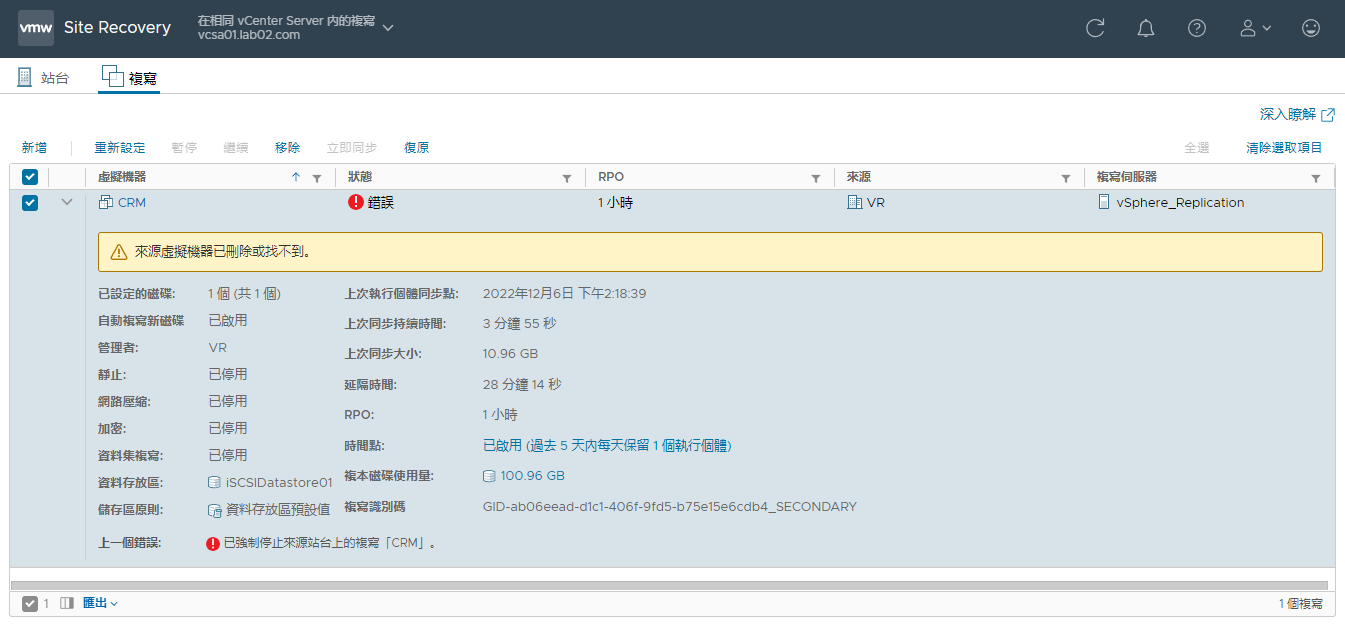
Task: Click the vSphere_Replication server icon
Action: [x=1104, y=202]
